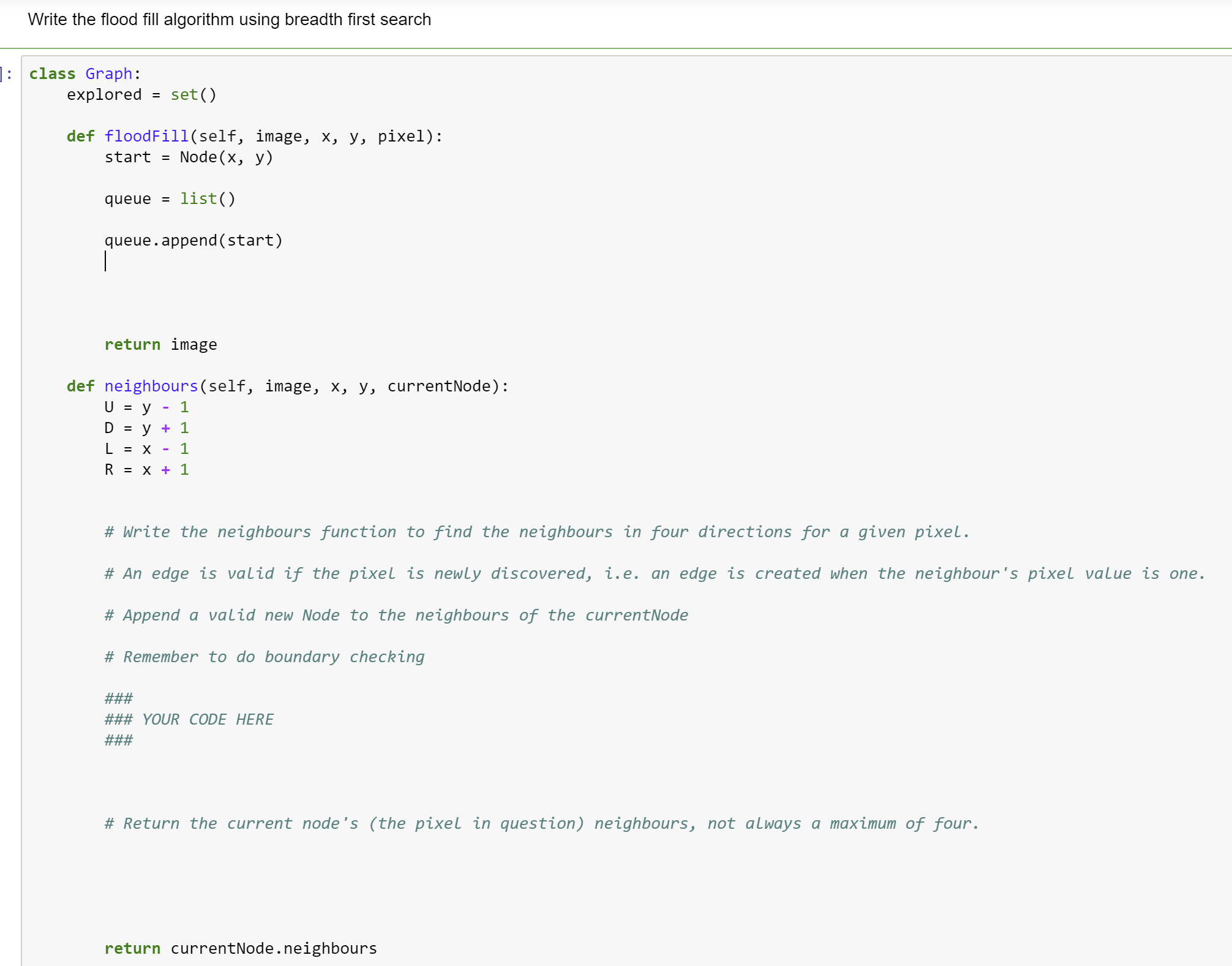Viewport: 1232px width, 966px height.
Task: Click the return image statement
Action: [x=160, y=344]
